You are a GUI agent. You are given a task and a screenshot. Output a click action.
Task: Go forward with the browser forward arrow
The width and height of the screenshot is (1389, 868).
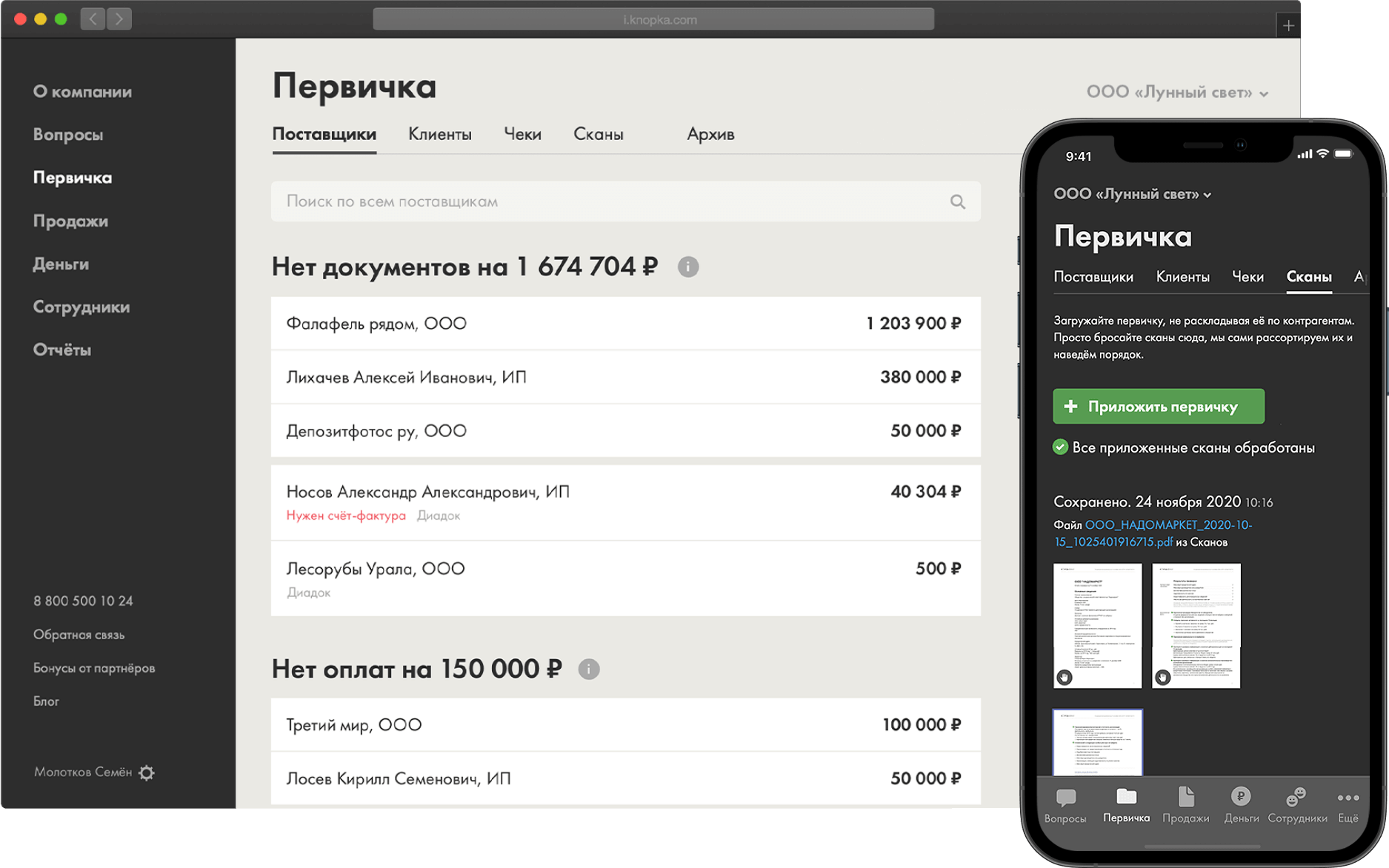(x=119, y=19)
